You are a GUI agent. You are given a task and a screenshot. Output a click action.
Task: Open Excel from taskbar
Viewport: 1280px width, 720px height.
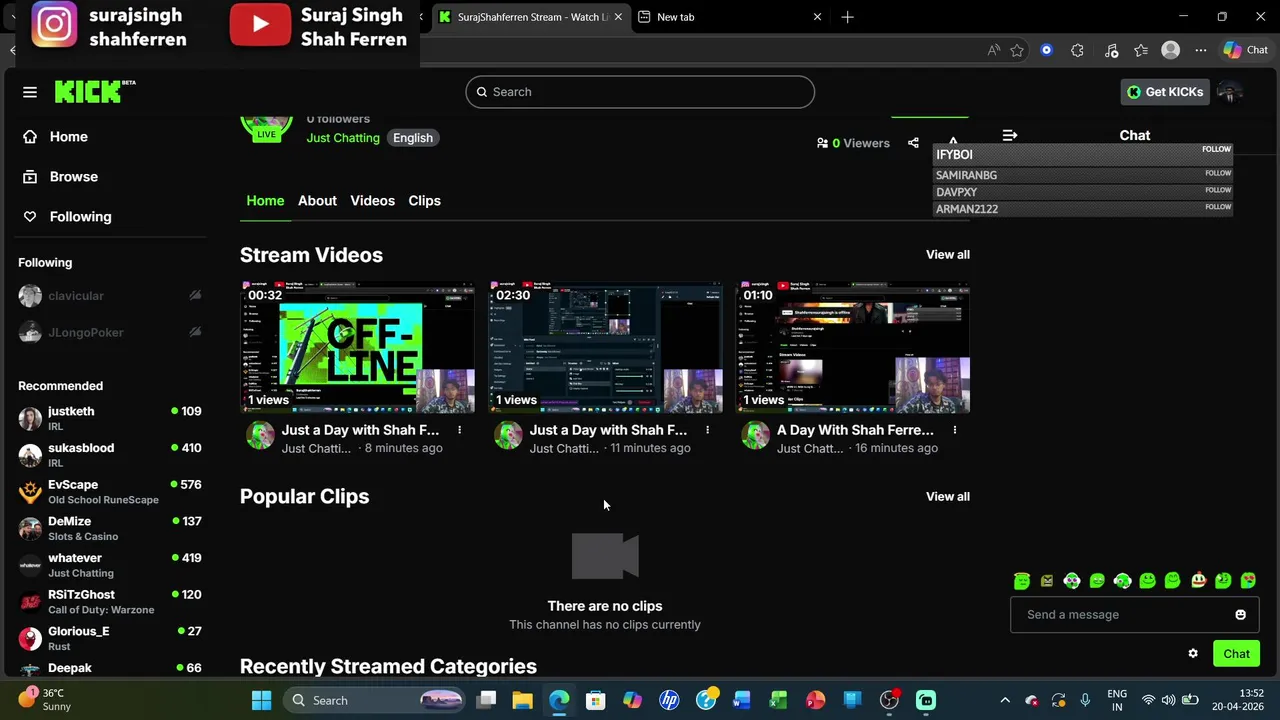778,700
